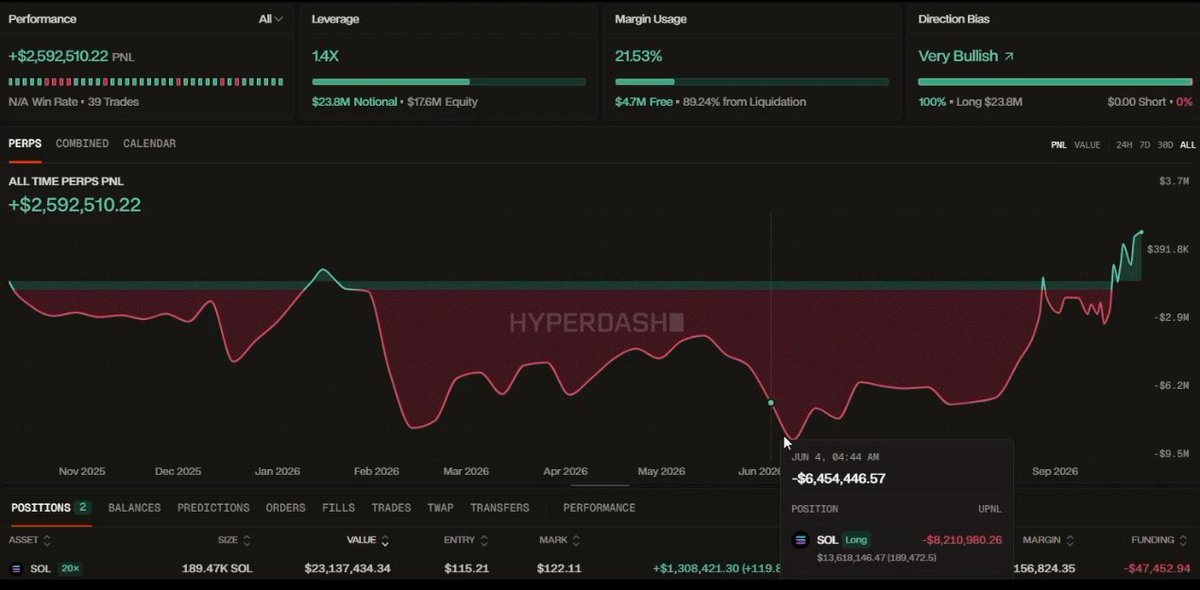The image size is (1200, 590).
Task: Set chart range to 7D
Action: pyautogui.click(x=1145, y=145)
